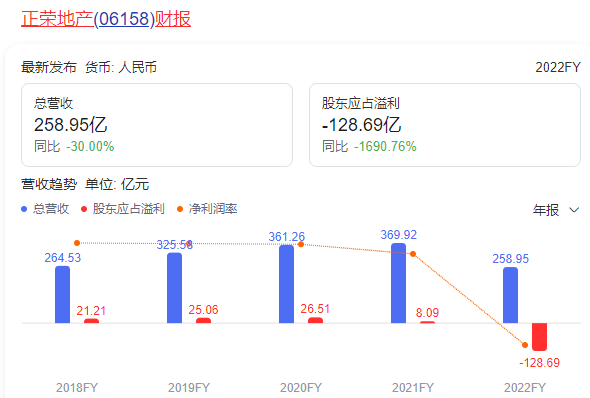Toggle the 总营收 legend series
Screen dimensions: 590x398
45,209
